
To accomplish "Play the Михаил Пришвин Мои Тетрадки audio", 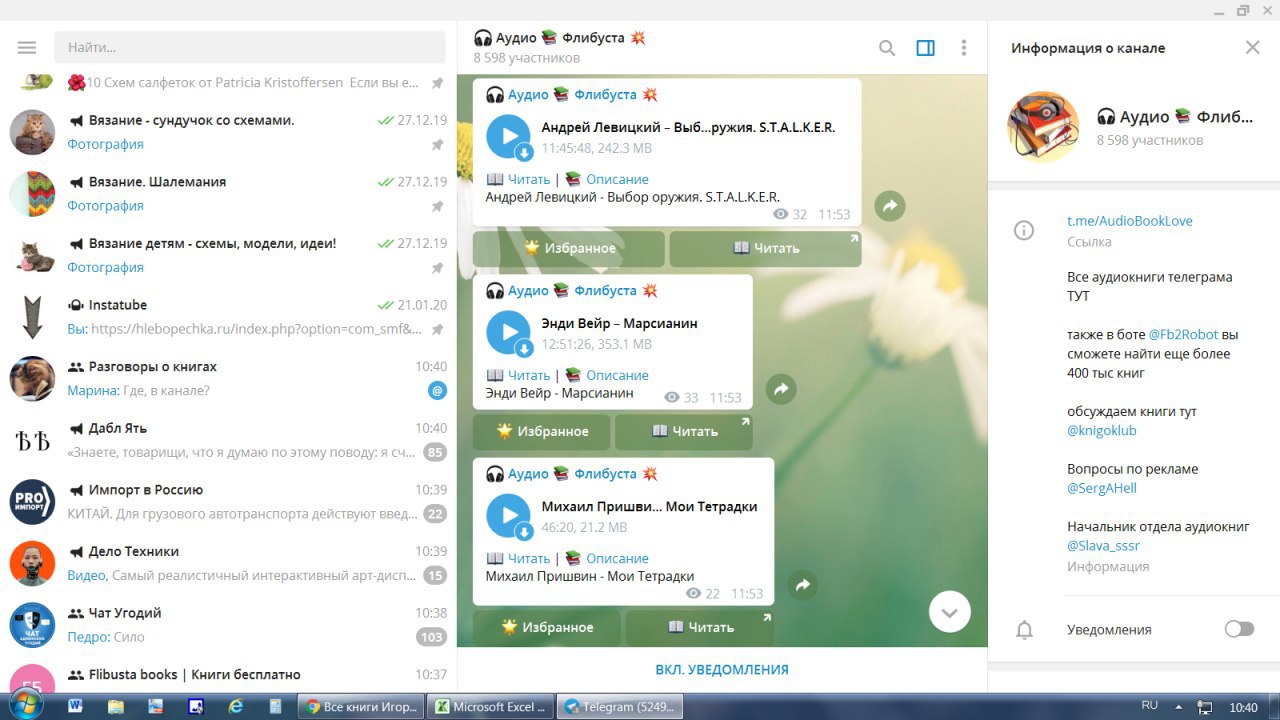I will (x=508, y=516).
